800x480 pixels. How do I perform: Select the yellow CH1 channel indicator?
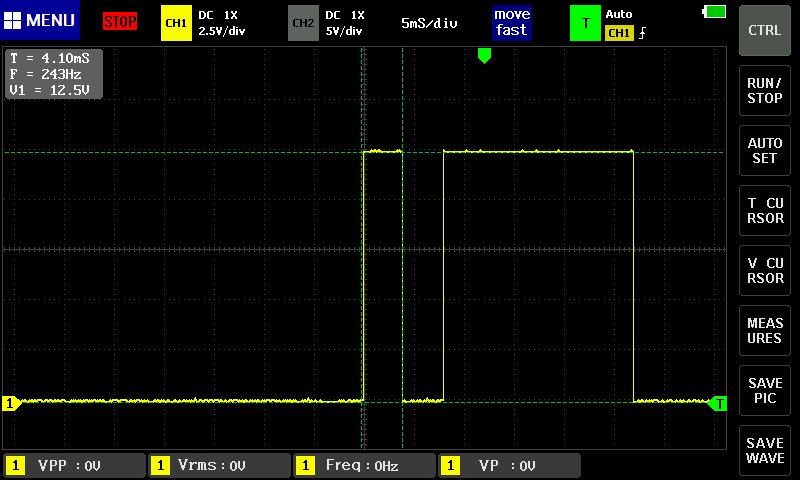(x=176, y=23)
